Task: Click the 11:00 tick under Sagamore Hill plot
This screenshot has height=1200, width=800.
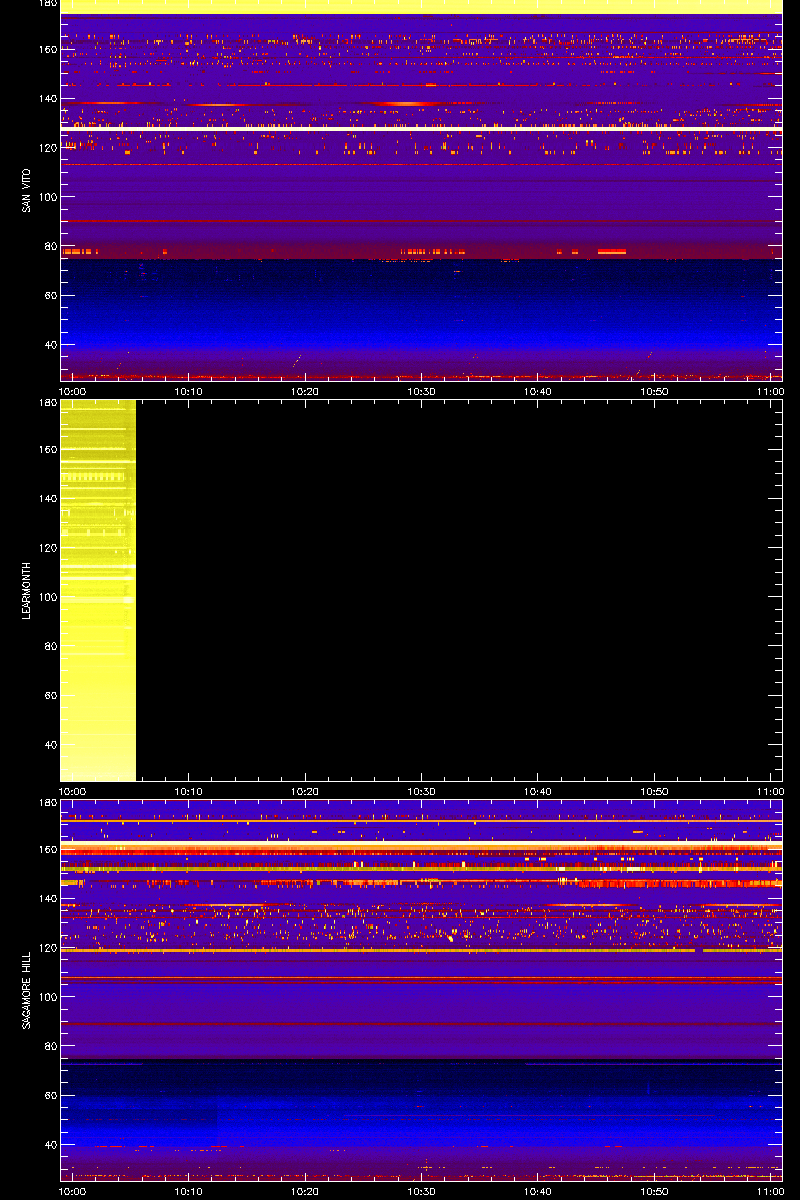Action: point(770,1191)
